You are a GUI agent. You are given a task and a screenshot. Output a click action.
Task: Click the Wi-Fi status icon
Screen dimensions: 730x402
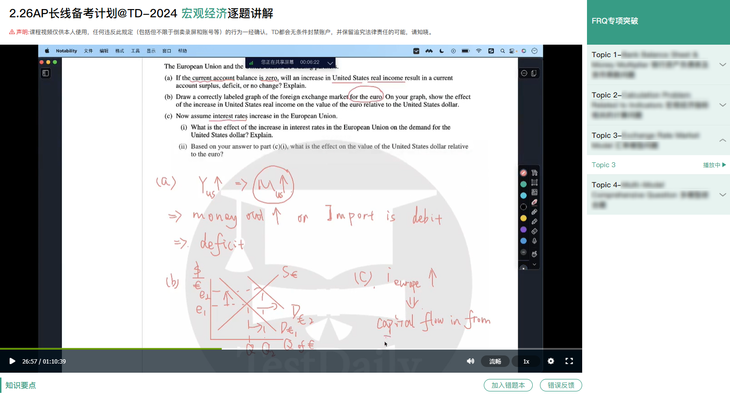(478, 51)
